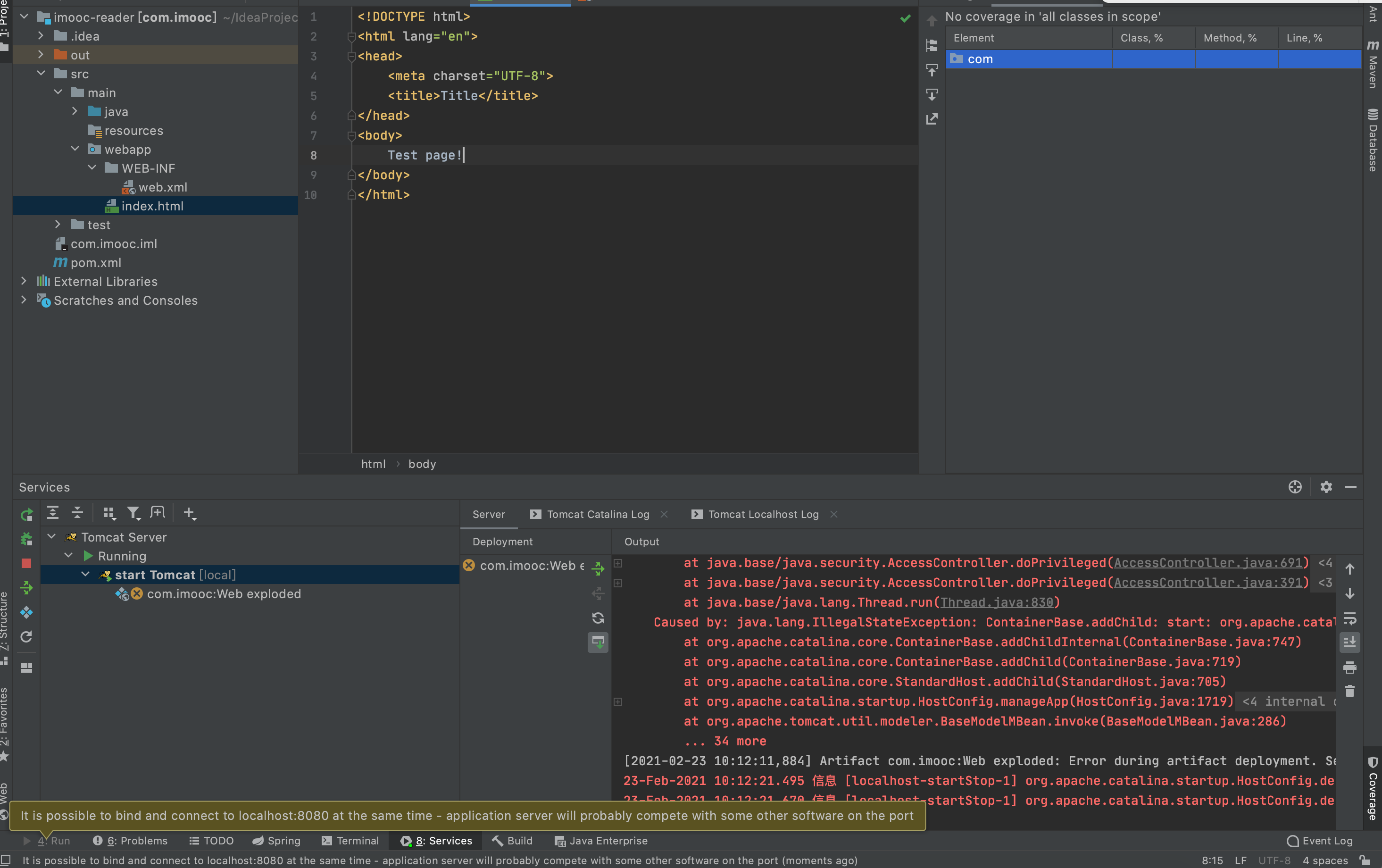Expand the first folded stack-trace line plus icon

(x=618, y=563)
